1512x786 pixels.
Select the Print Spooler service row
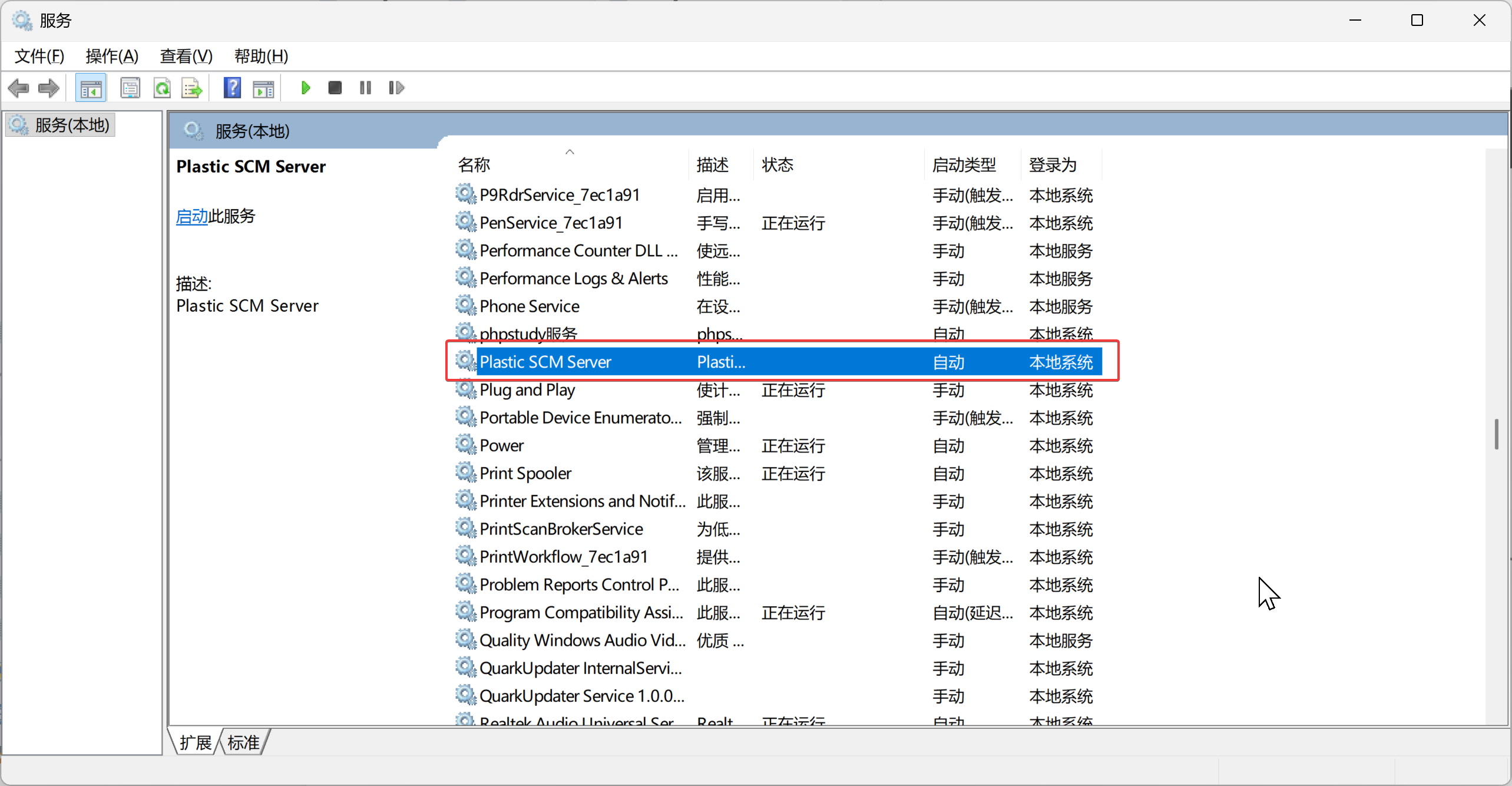pos(525,474)
